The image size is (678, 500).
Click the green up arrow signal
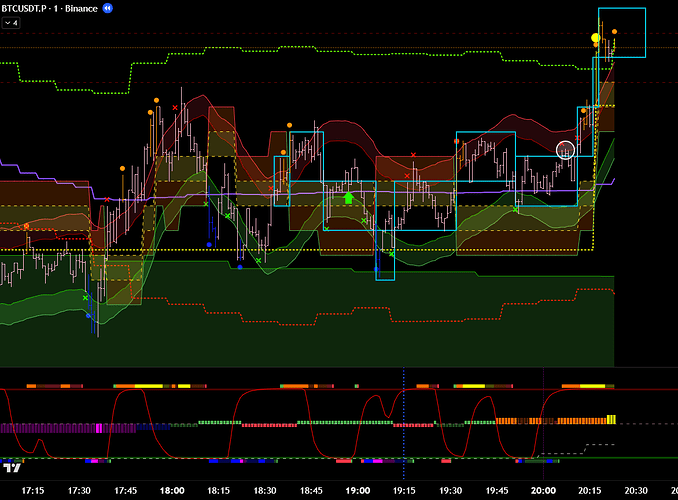click(x=348, y=198)
